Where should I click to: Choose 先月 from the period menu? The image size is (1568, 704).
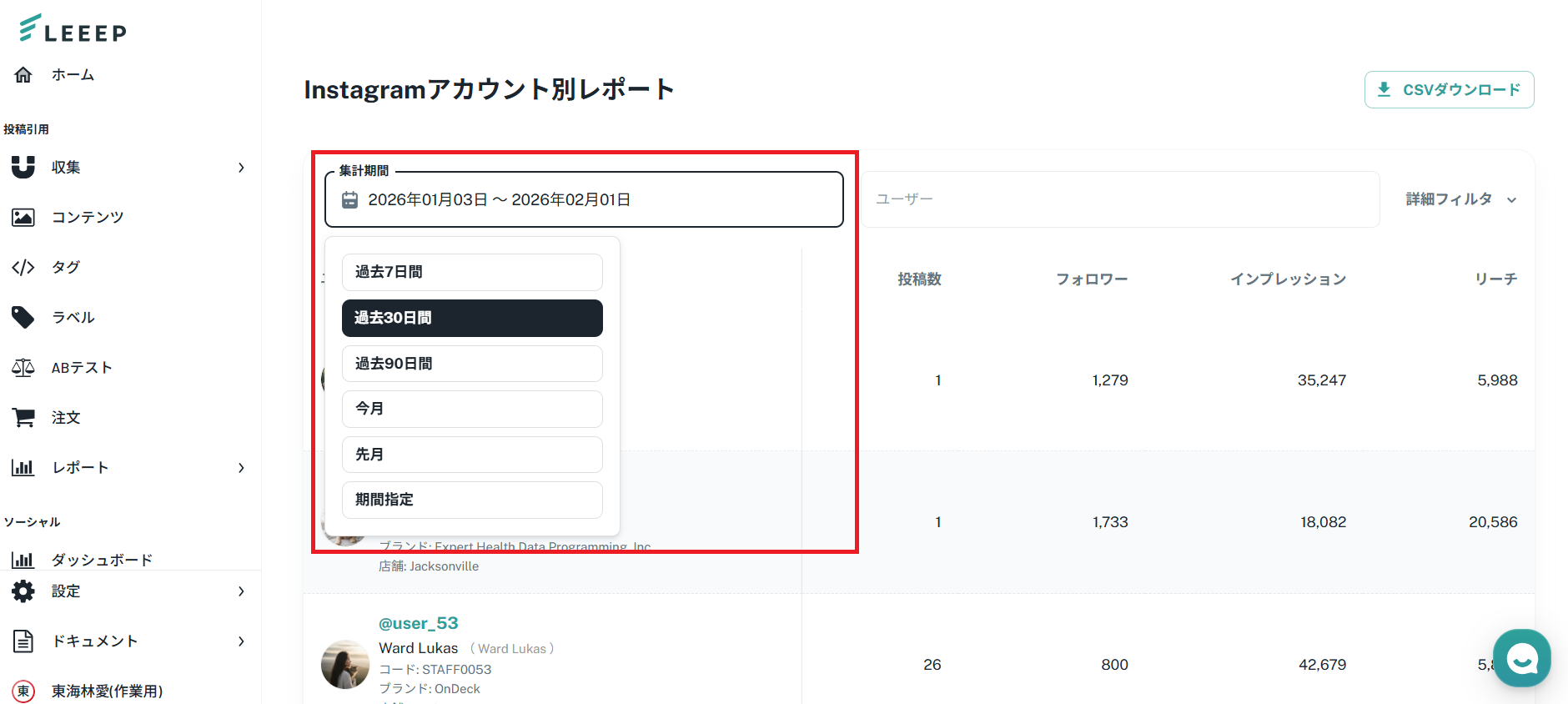click(x=472, y=455)
